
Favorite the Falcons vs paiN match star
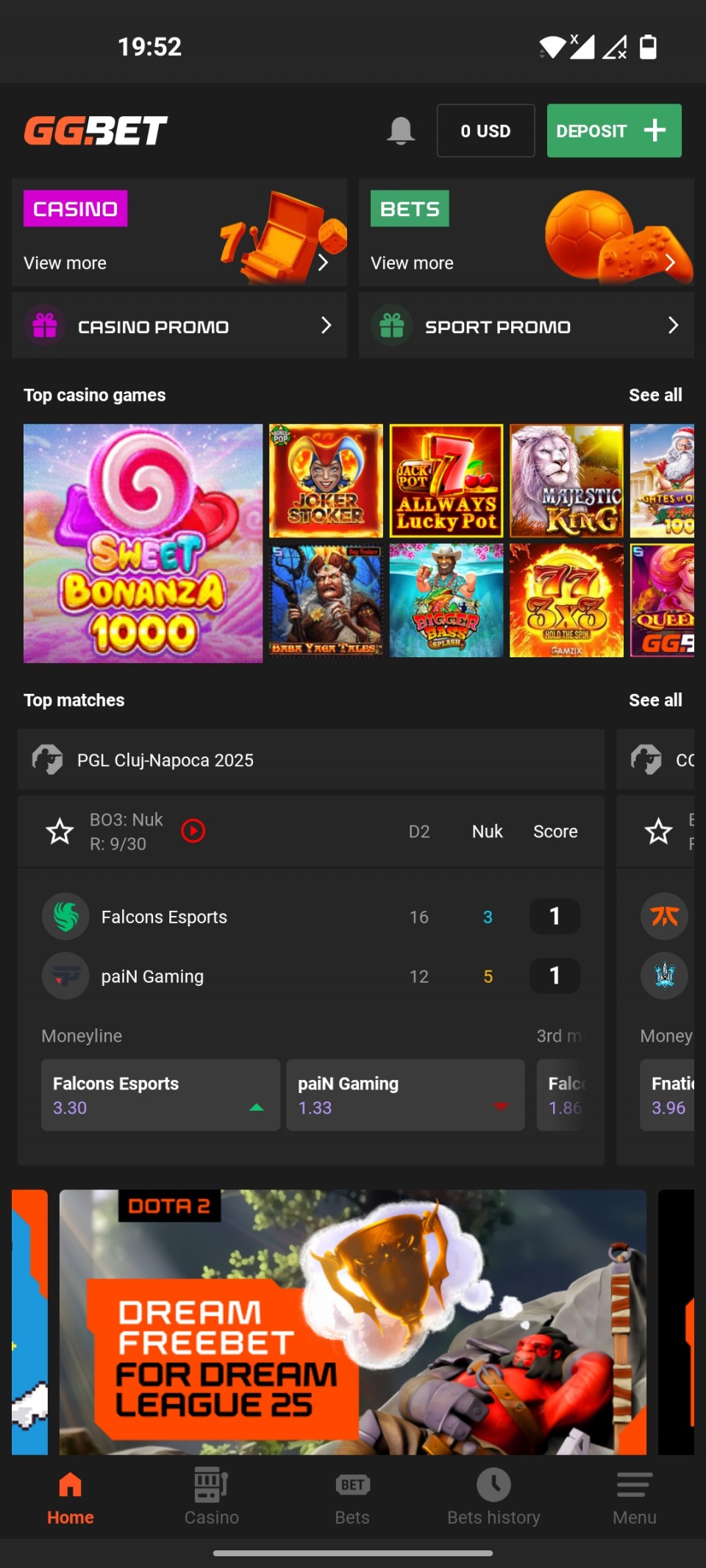[60, 831]
